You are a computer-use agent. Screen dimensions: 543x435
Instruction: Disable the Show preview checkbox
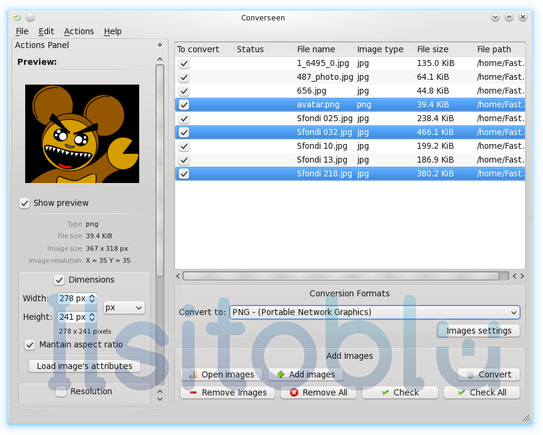pyautogui.click(x=24, y=203)
